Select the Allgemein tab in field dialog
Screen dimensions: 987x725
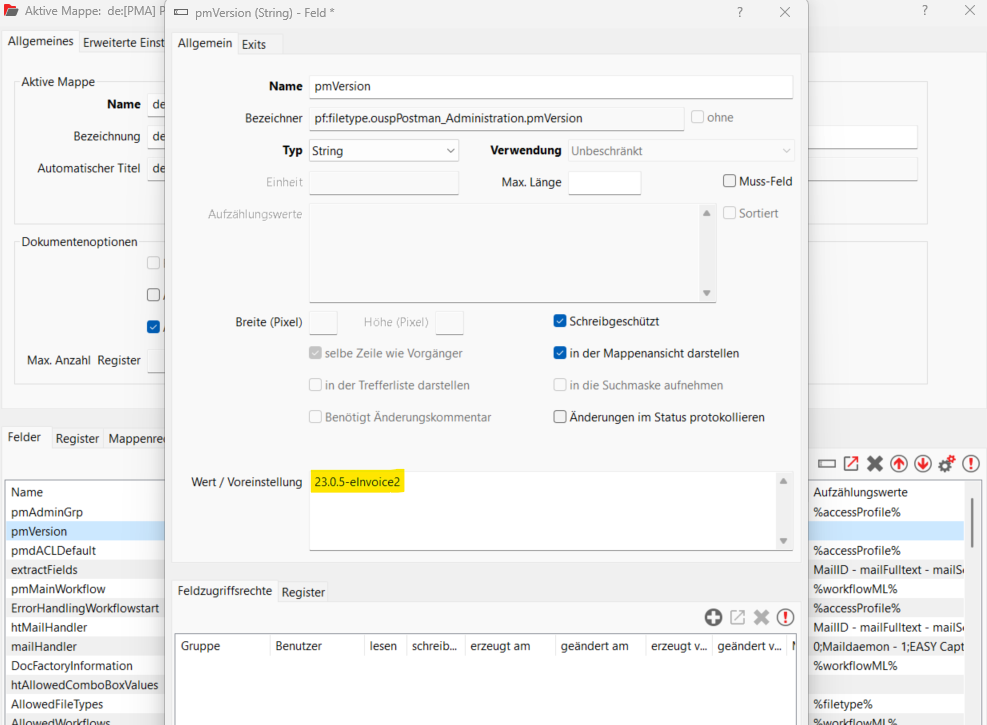205,43
